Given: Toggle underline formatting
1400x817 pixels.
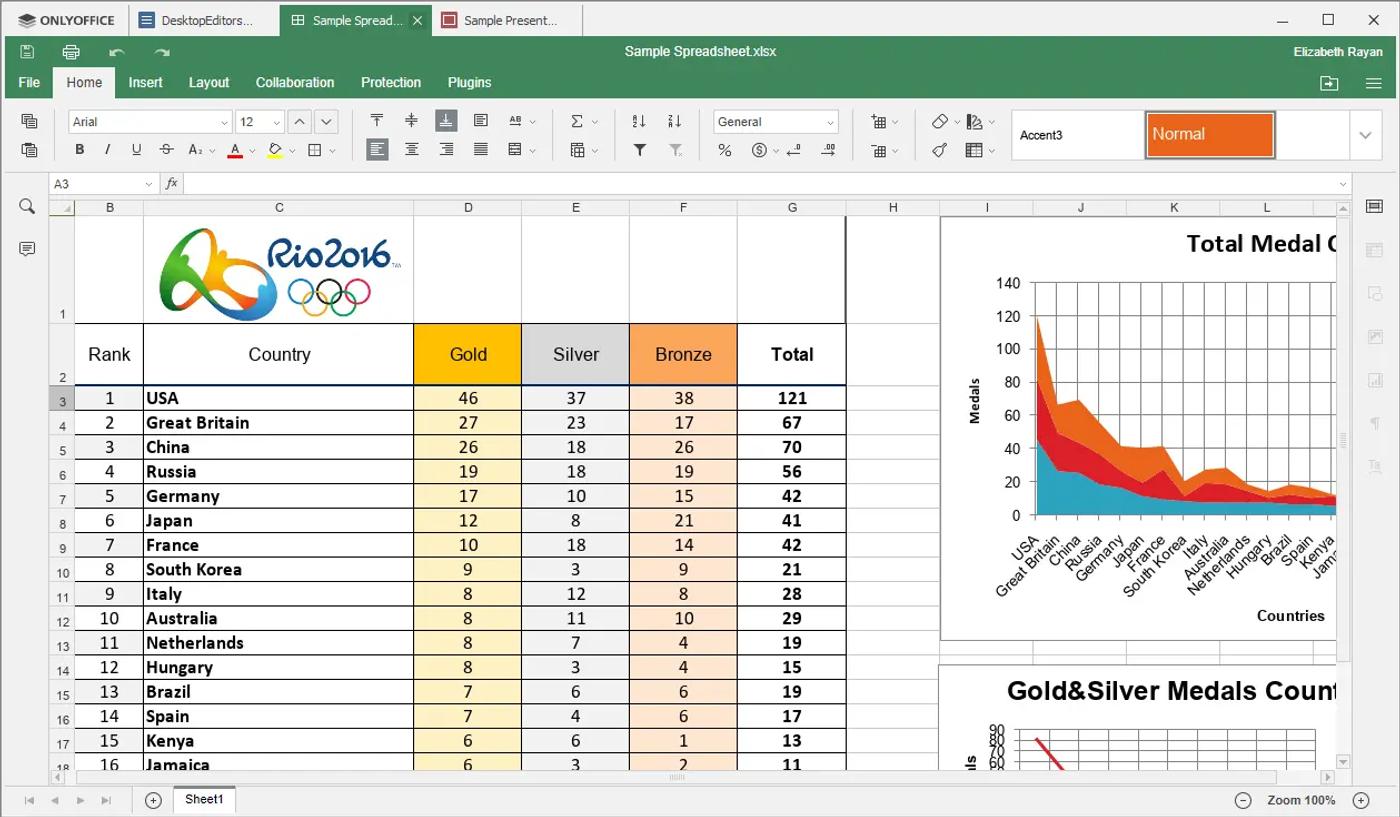Looking at the screenshot, I should coord(135,148).
